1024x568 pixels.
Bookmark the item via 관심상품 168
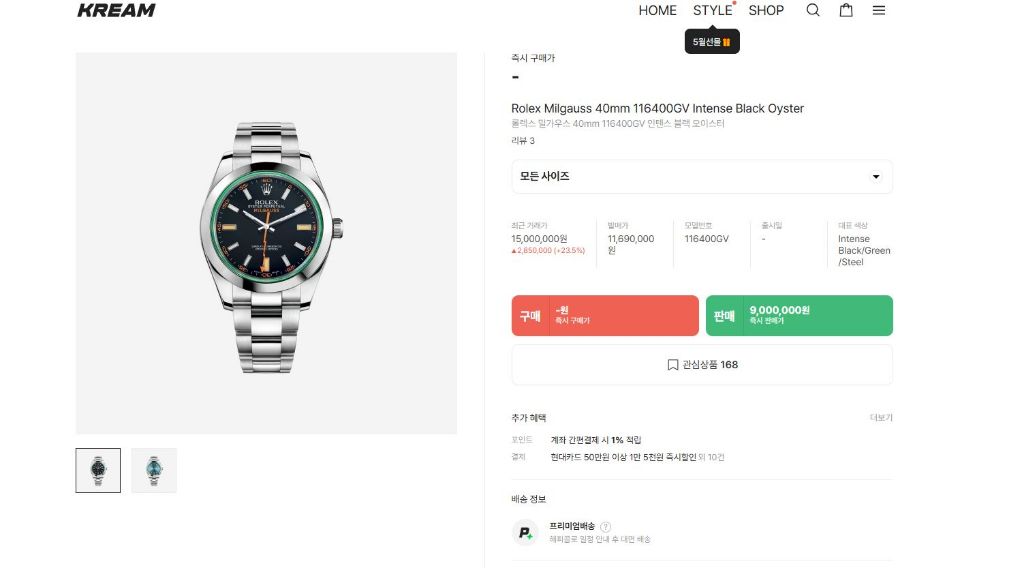coord(702,365)
